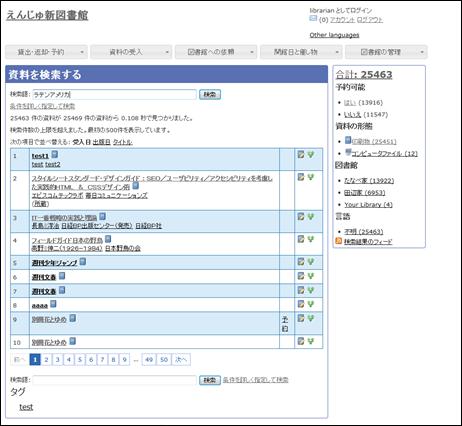Click the green arrow icon in row 5

(x=311, y=262)
